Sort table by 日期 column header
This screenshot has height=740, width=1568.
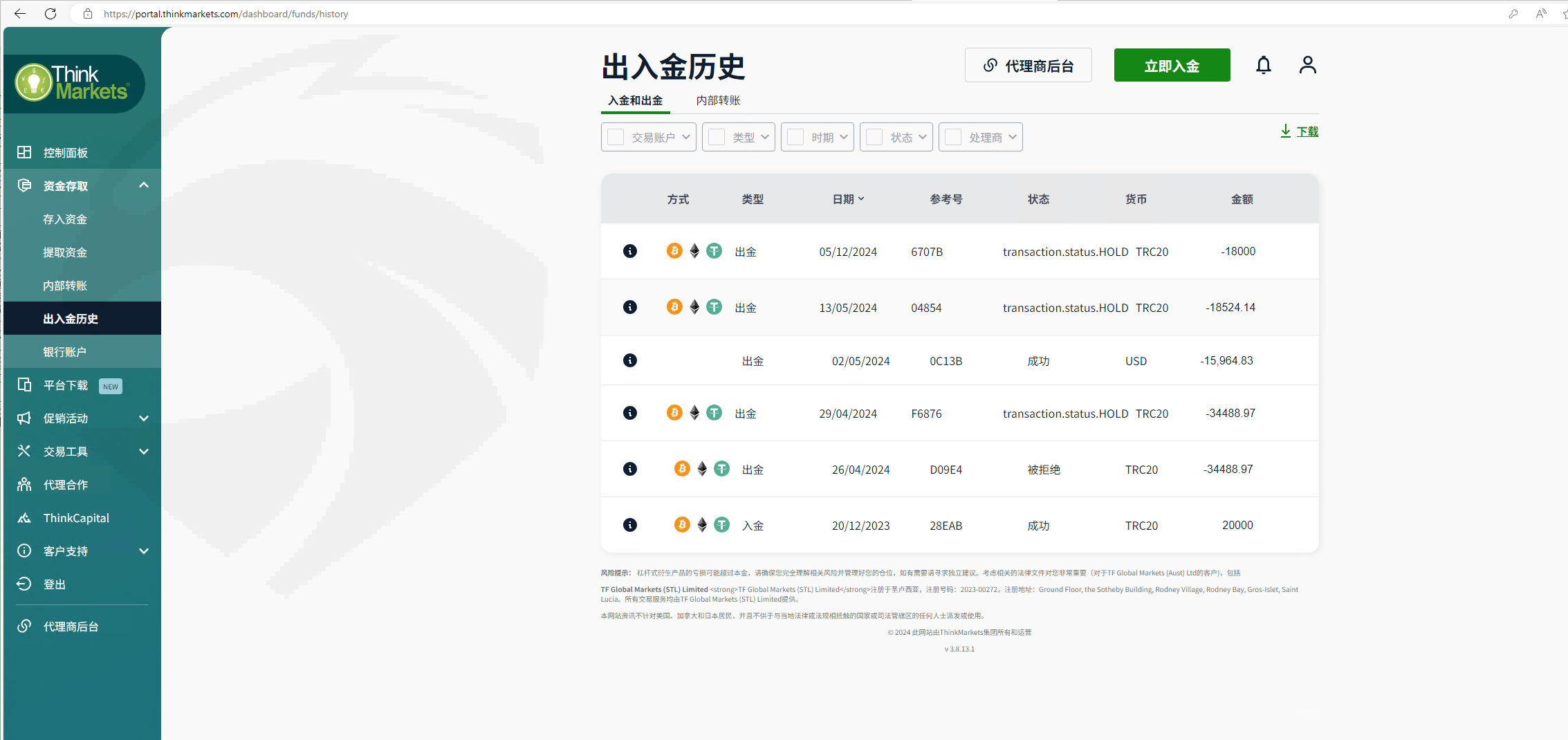(848, 199)
